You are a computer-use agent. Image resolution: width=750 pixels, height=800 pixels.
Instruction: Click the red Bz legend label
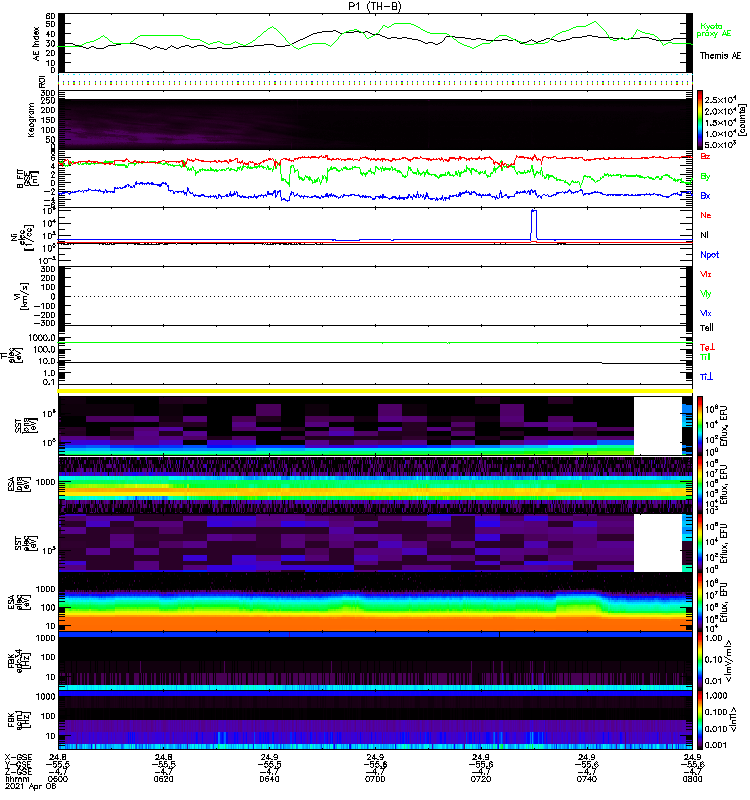[x=705, y=156]
